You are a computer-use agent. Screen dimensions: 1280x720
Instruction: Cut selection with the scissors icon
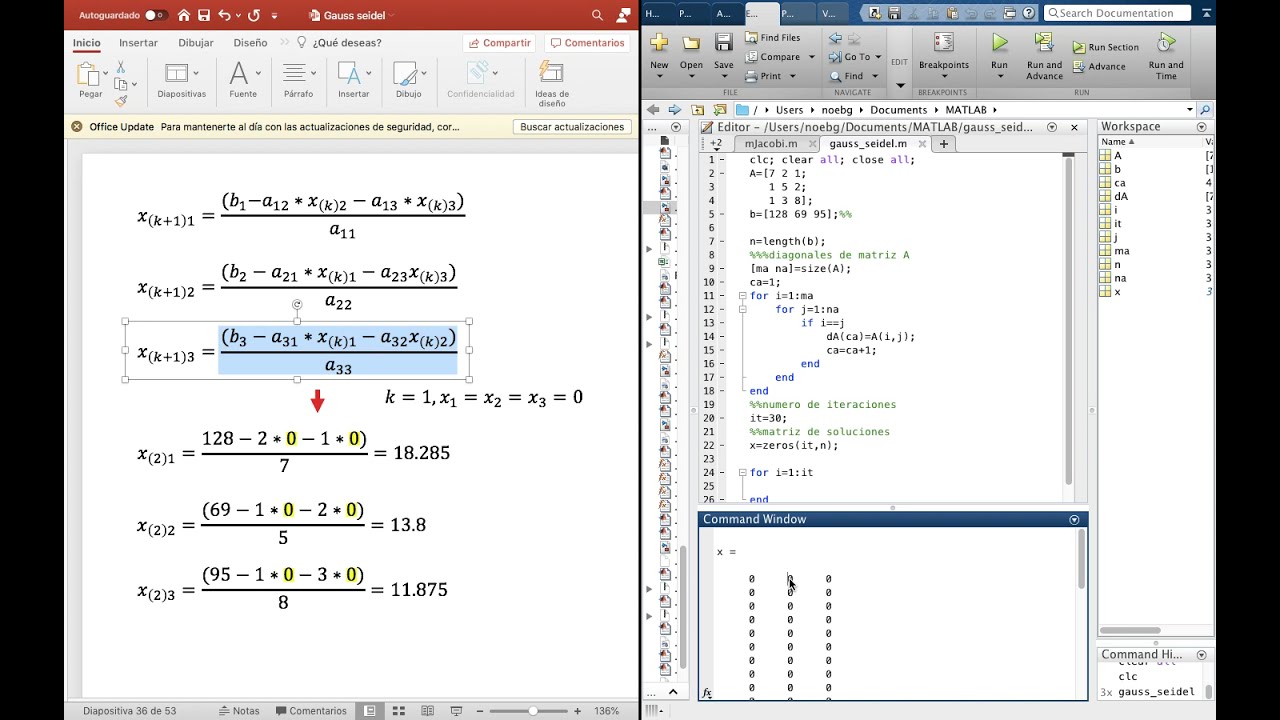120,66
